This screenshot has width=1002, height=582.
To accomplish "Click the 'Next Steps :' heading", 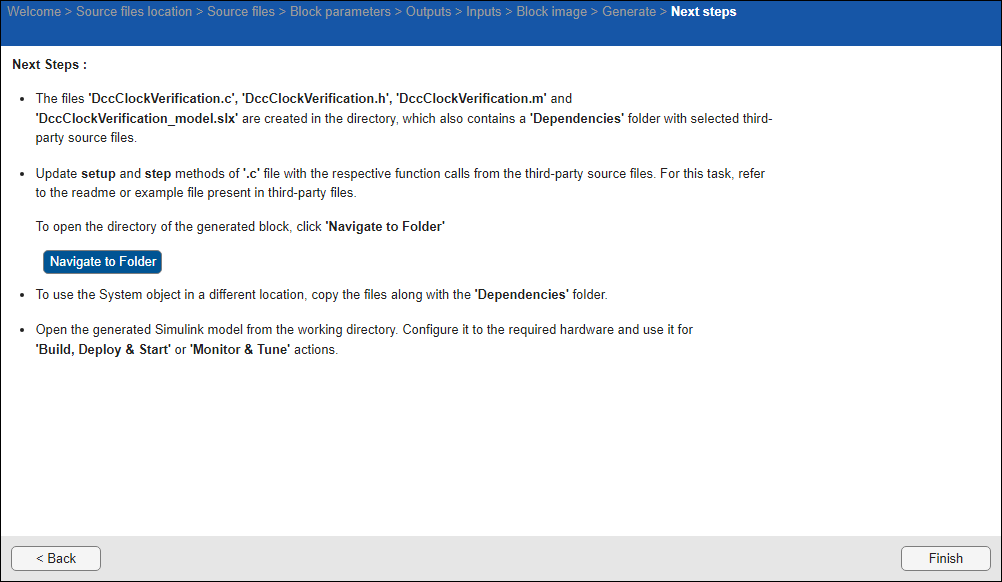I will point(49,65).
